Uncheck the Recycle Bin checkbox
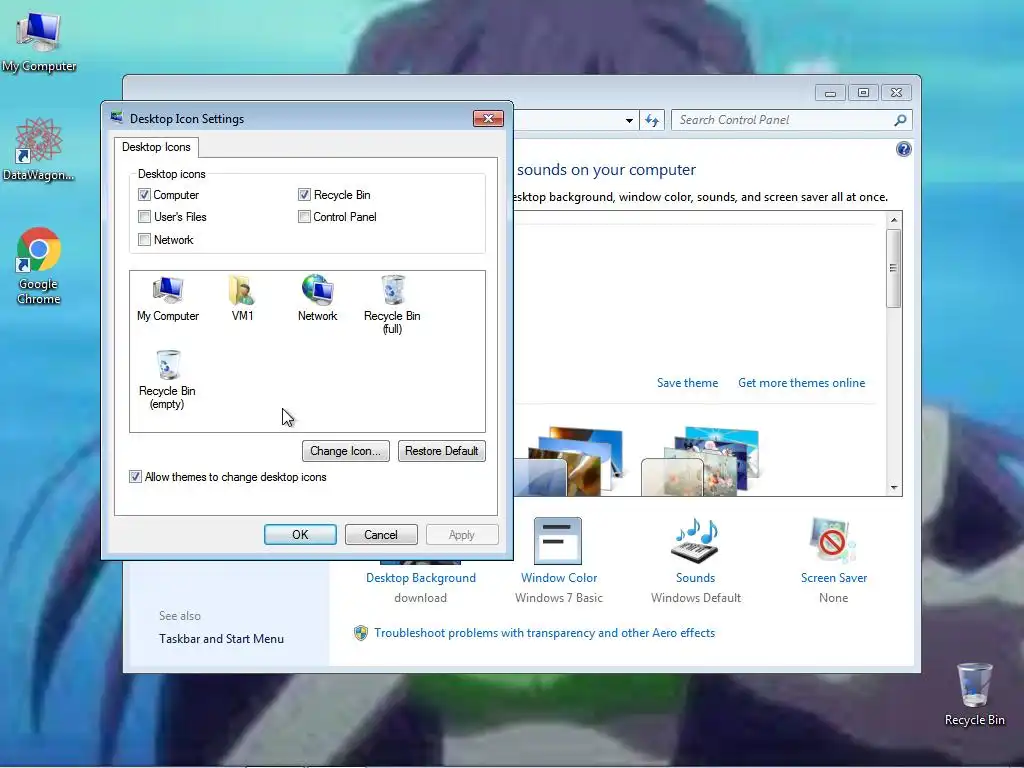 pyautogui.click(x=304, y=195)
